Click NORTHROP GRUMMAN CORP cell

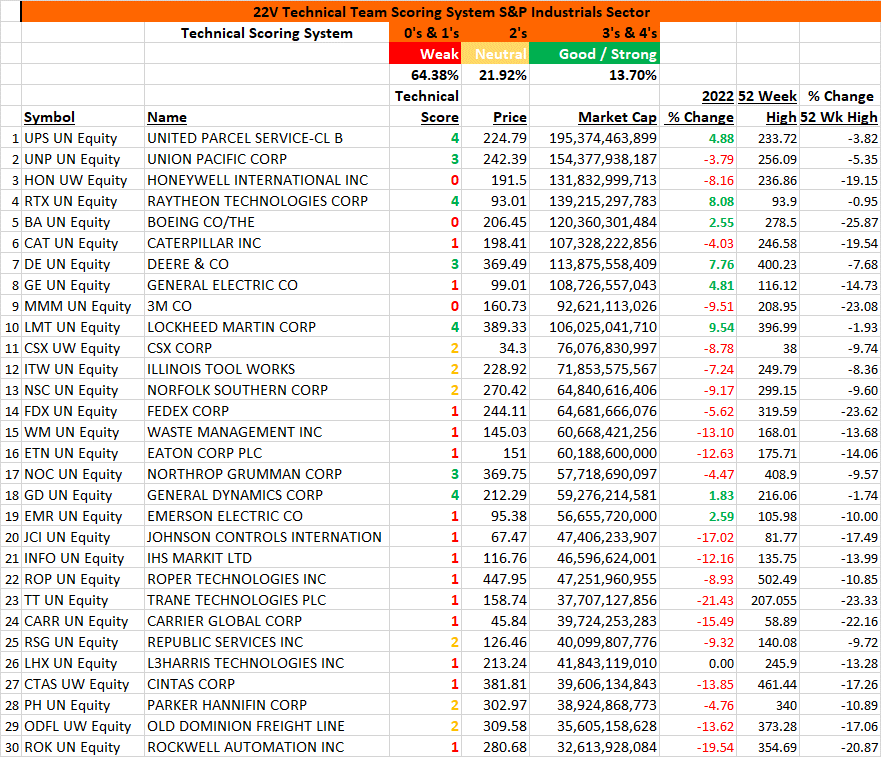(266, 474)
